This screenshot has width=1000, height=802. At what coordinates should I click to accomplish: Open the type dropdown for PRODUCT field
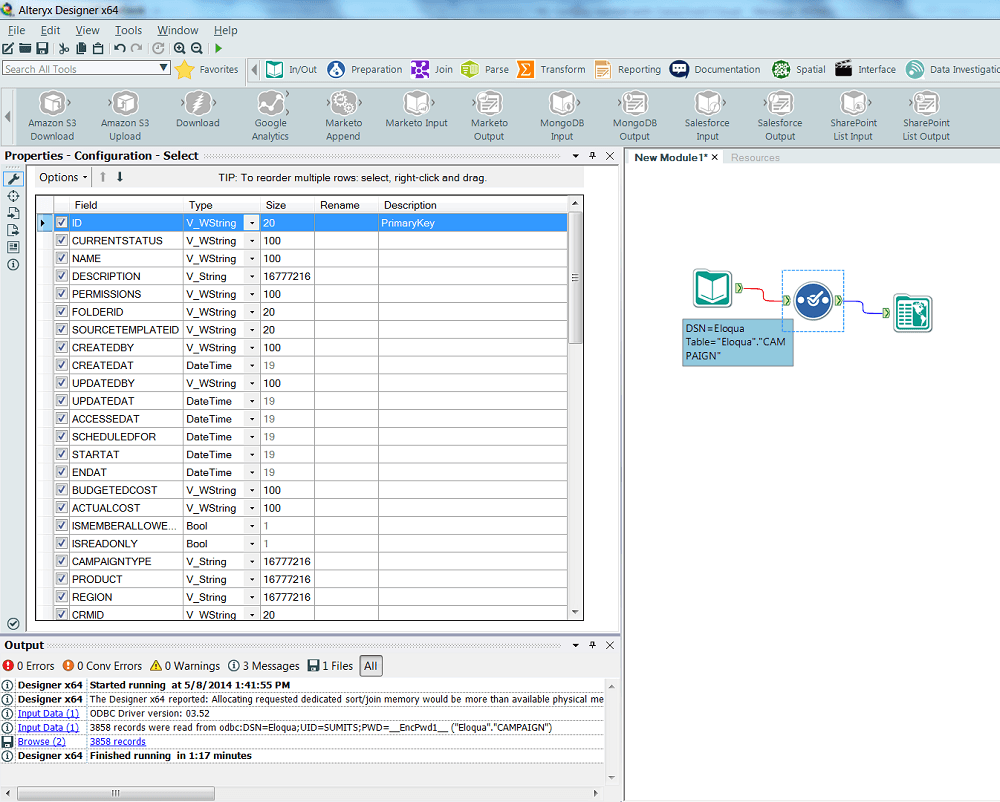tap(252, 580)
